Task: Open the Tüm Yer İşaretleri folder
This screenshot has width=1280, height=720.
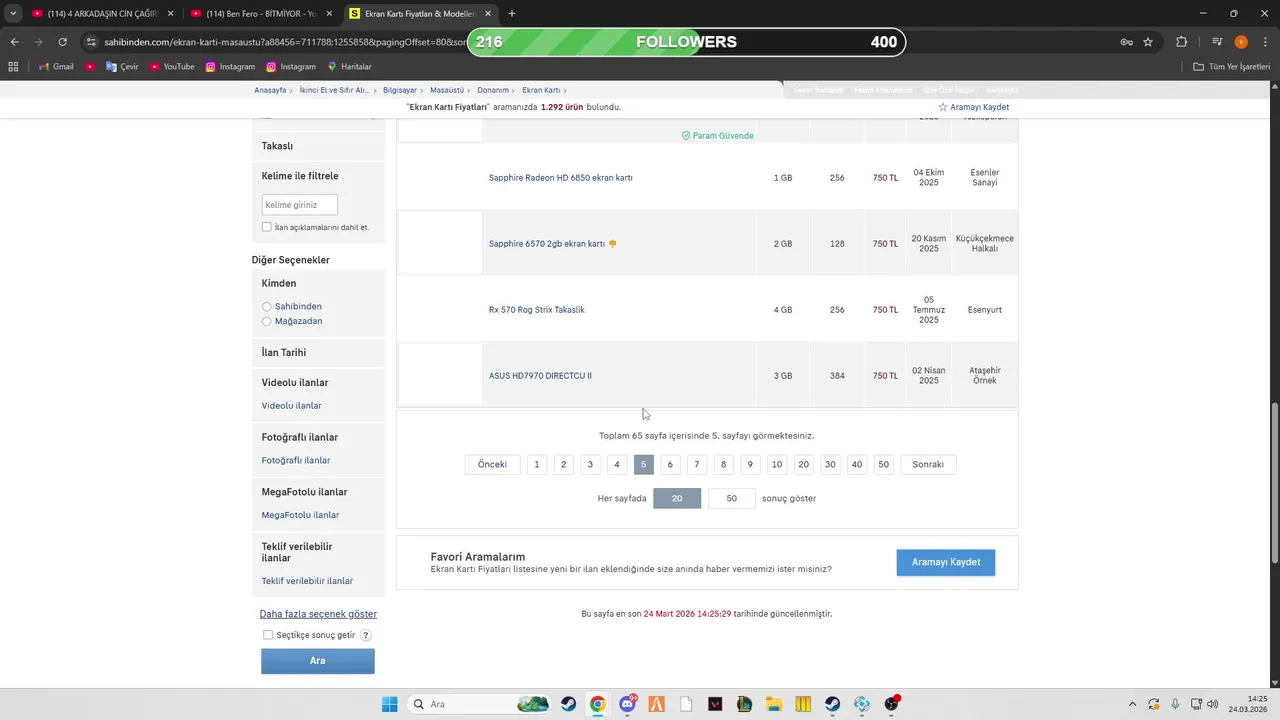Action: click(x=1232, y=67)
